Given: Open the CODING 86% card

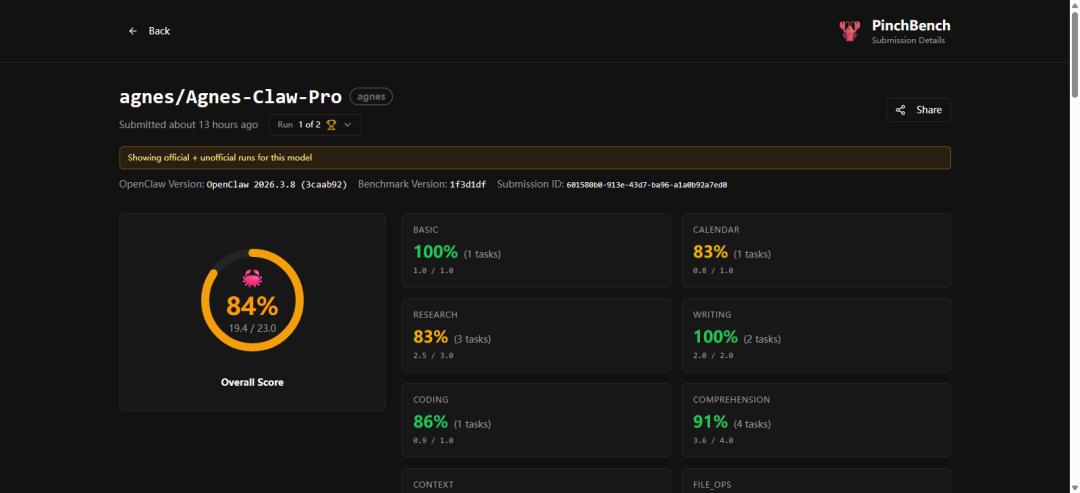Looking at the screenshot, I should pos(535,420).
